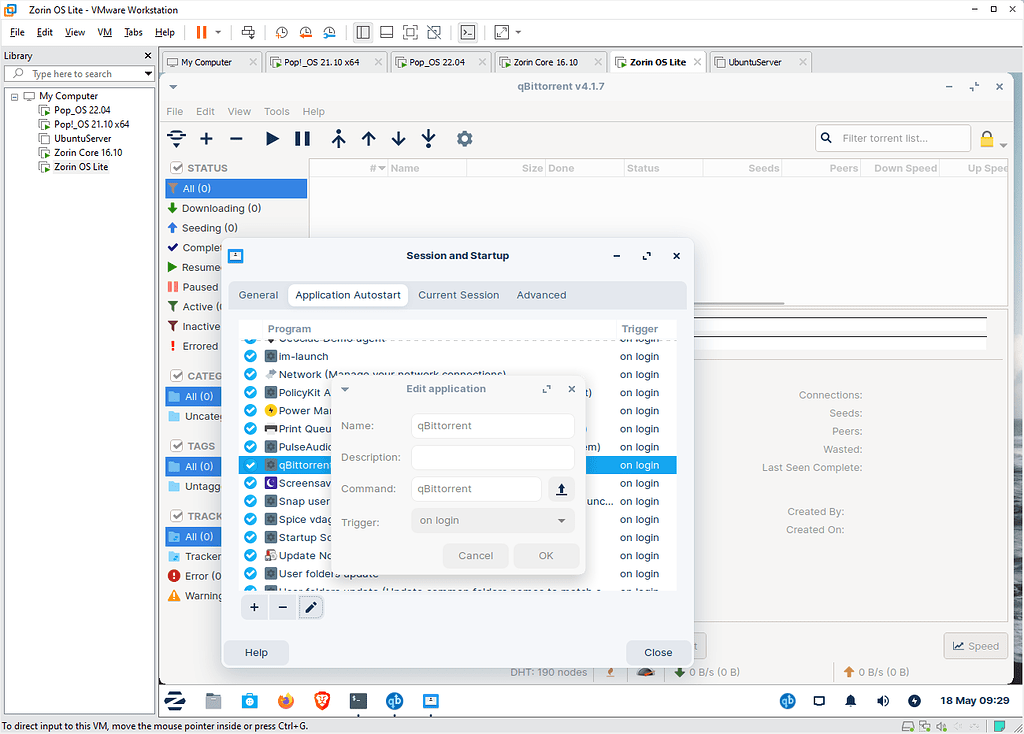Toggle im-launch autostart checkbox

[250, 356]
